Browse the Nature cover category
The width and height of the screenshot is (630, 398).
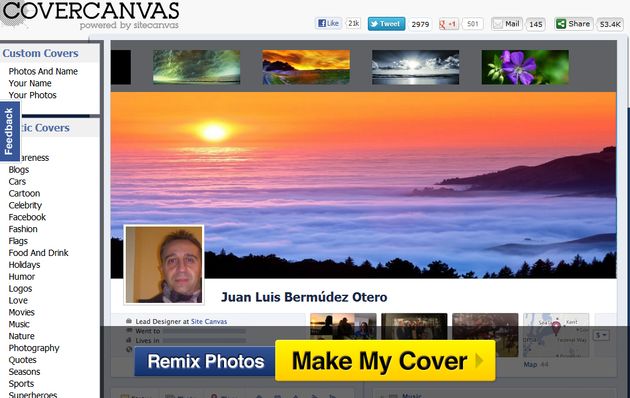(22, 336)
